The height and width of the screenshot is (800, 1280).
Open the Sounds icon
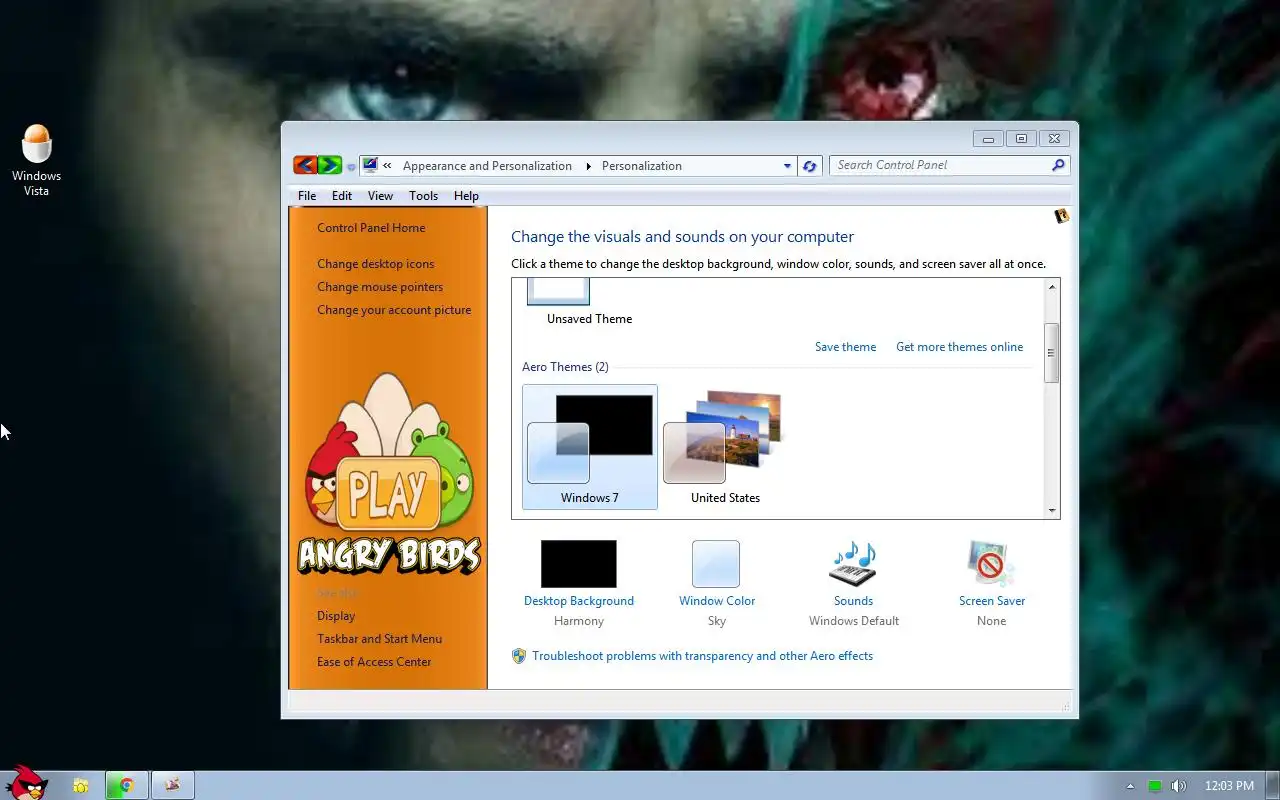pos(853,564)
